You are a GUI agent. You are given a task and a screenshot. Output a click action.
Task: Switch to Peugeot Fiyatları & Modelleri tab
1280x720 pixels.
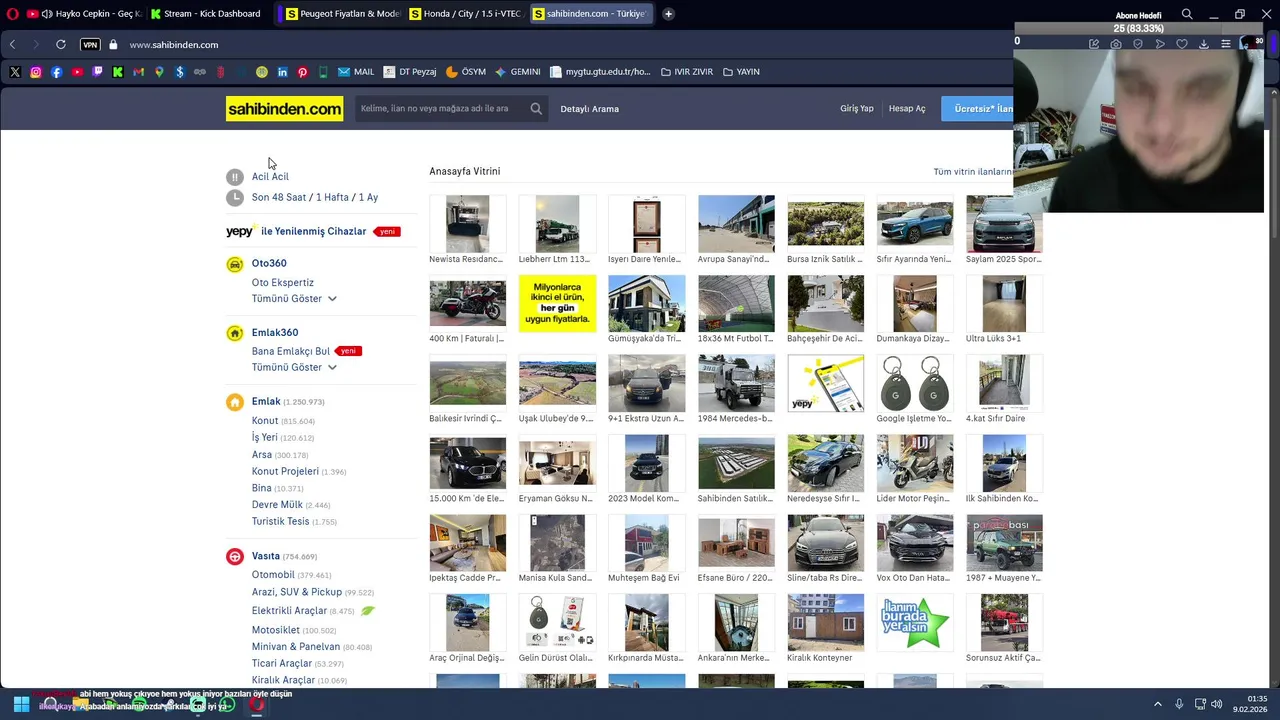click(x=342, y=14)
